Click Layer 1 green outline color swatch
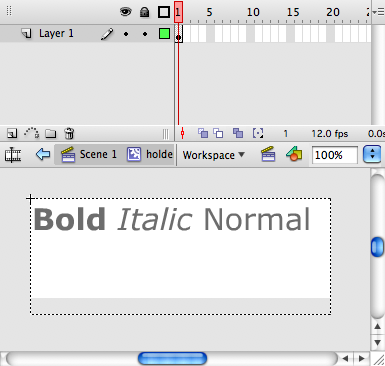This screenshot has width=385, height=366. pos(164,34)
